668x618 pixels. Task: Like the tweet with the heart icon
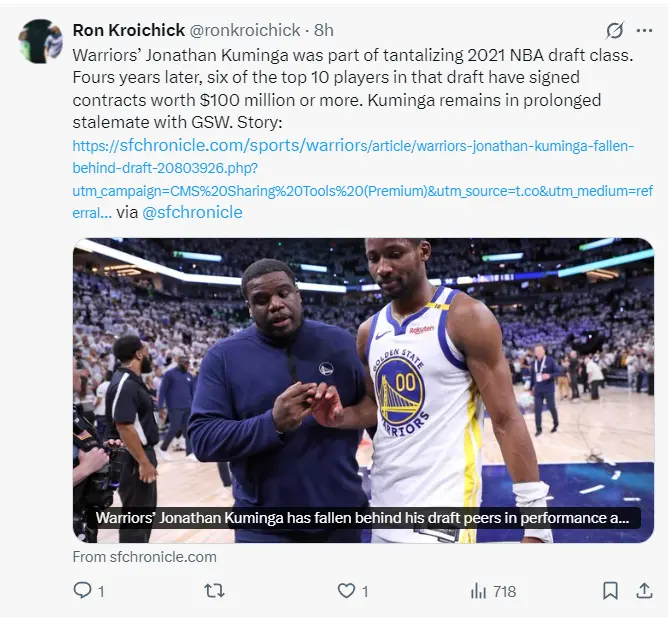pos(346,591)
